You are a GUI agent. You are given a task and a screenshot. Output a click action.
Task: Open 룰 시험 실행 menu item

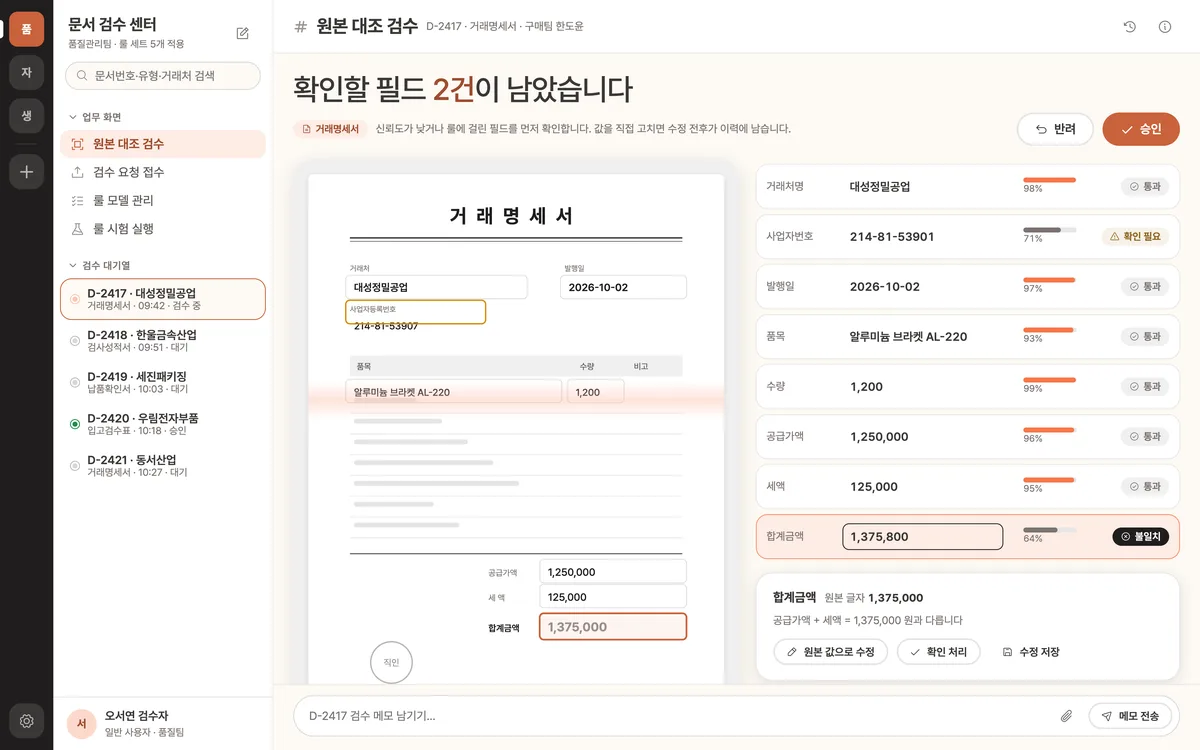point(163,228)
